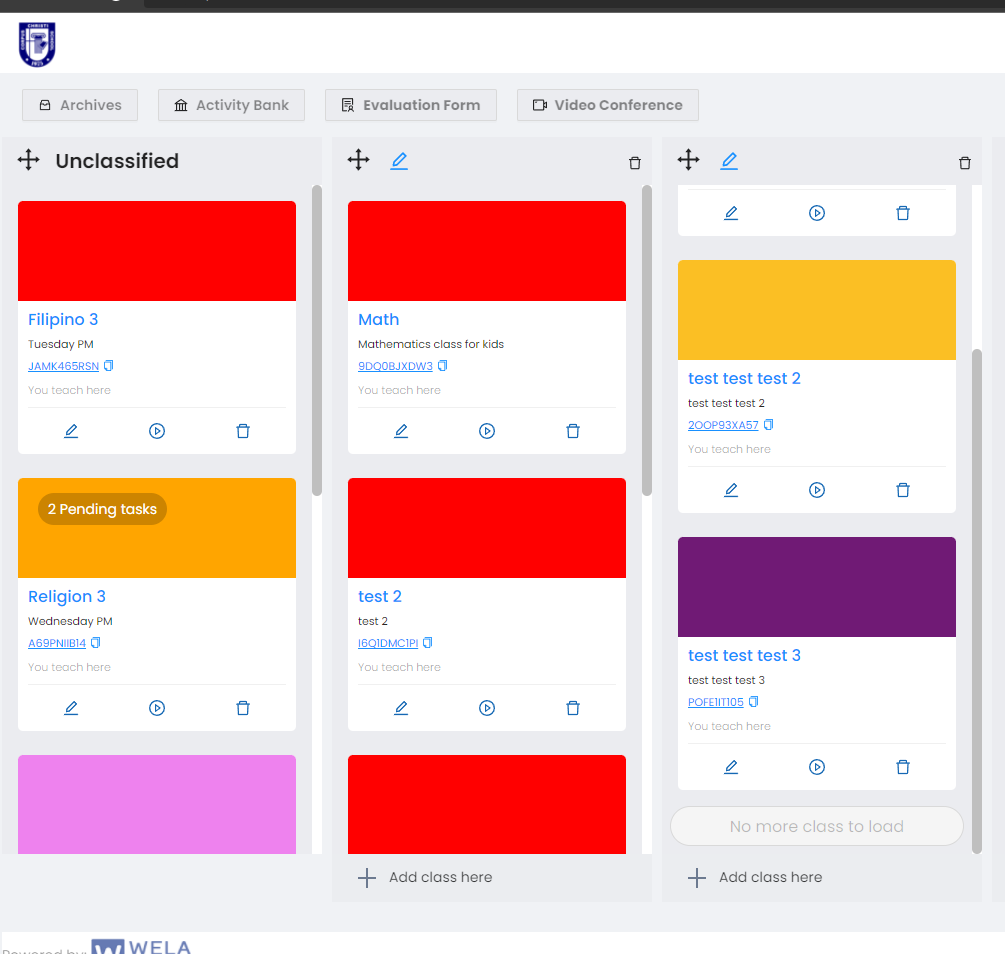Viewport: 1005px width, 954px height.
Task: Delete the test test test 3 class
Action: 903,767
